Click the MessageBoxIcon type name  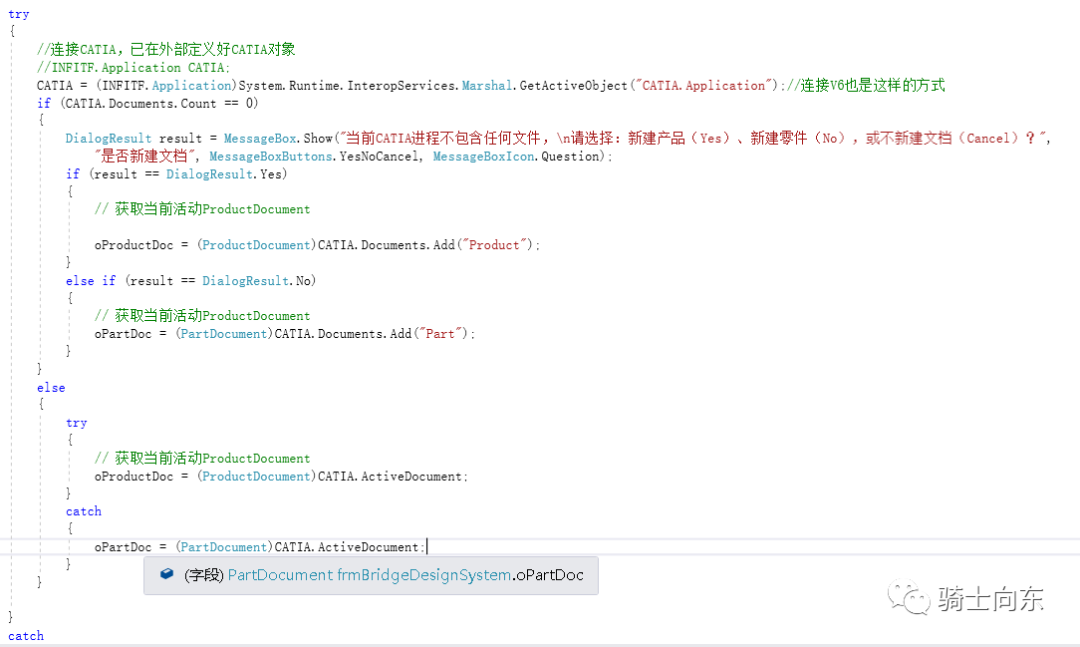point(484,156)
